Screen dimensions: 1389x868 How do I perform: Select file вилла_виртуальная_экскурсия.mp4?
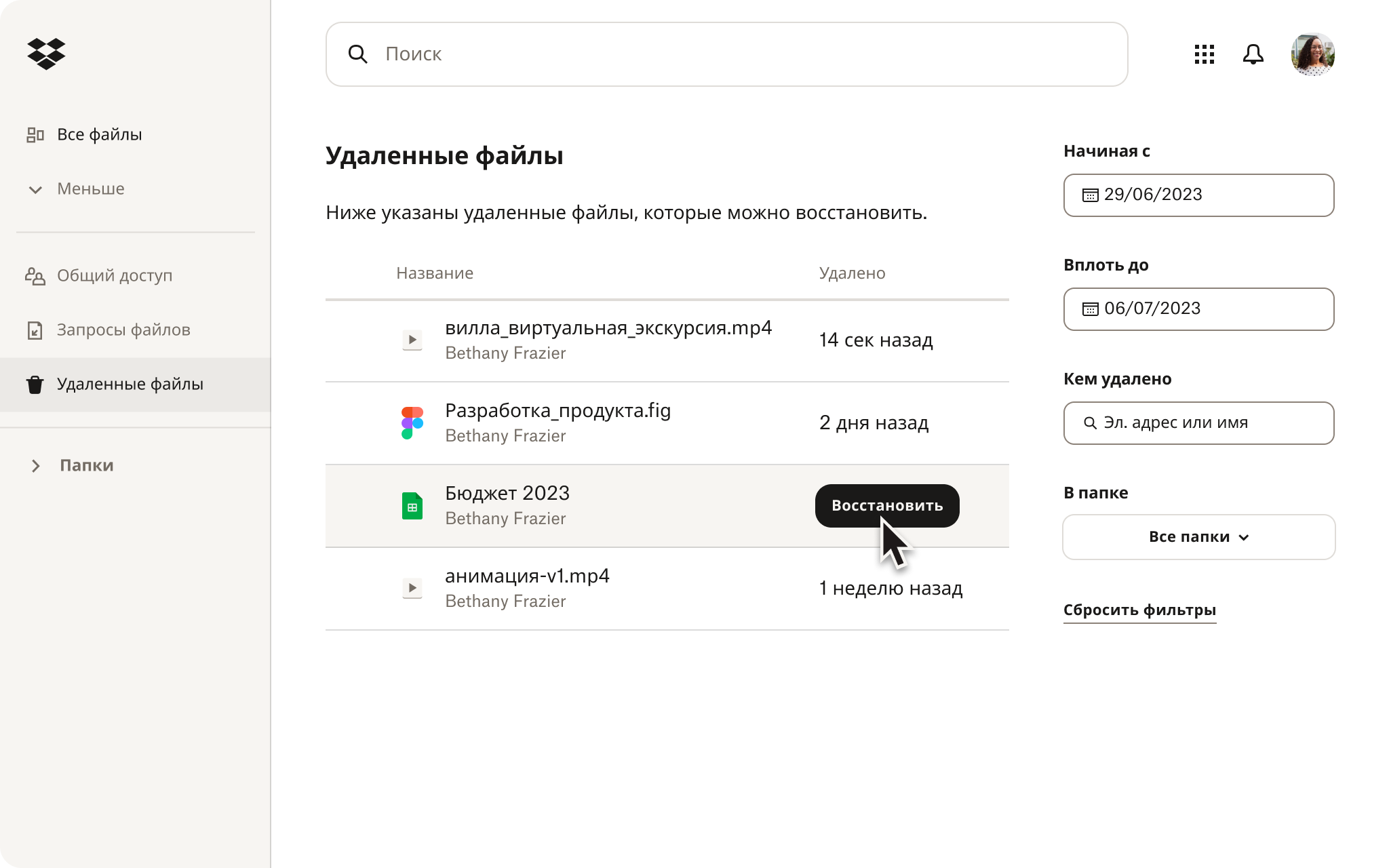608,328
